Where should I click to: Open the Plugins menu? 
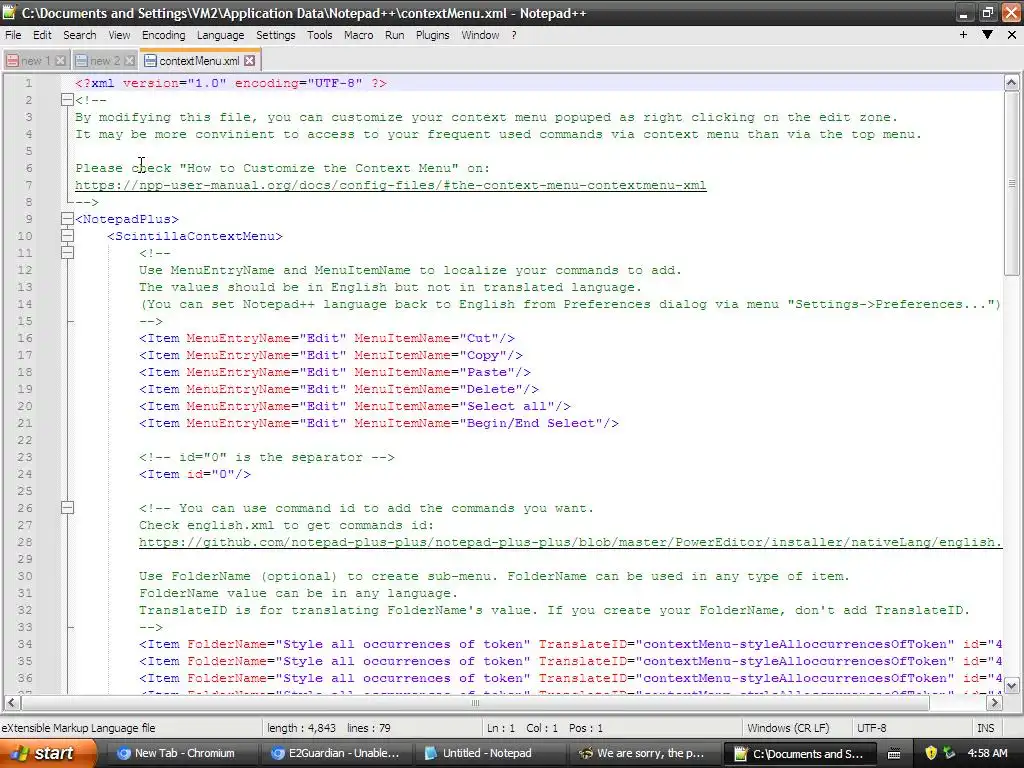(432, 35)
